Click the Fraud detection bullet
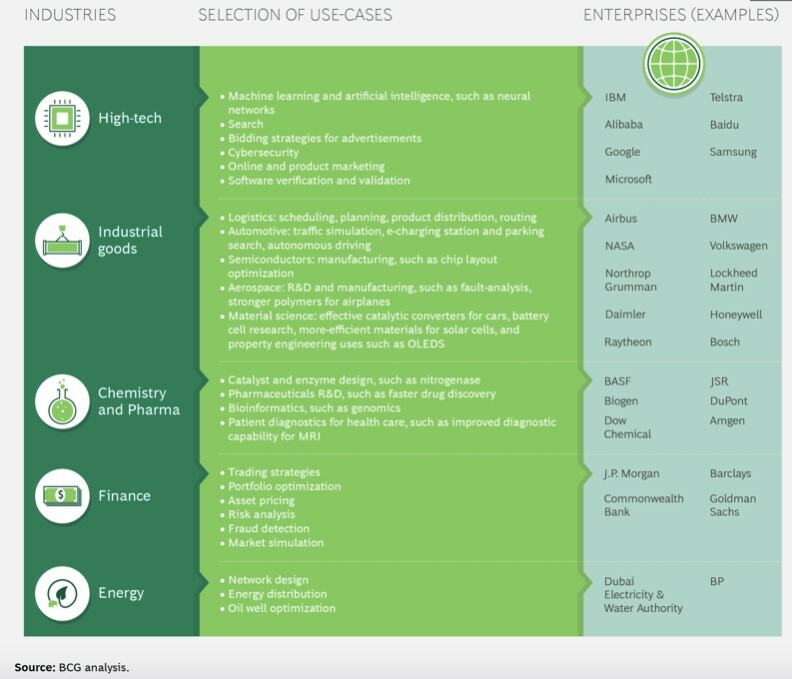This screenshot has height=679, width=792. point(265,529)
